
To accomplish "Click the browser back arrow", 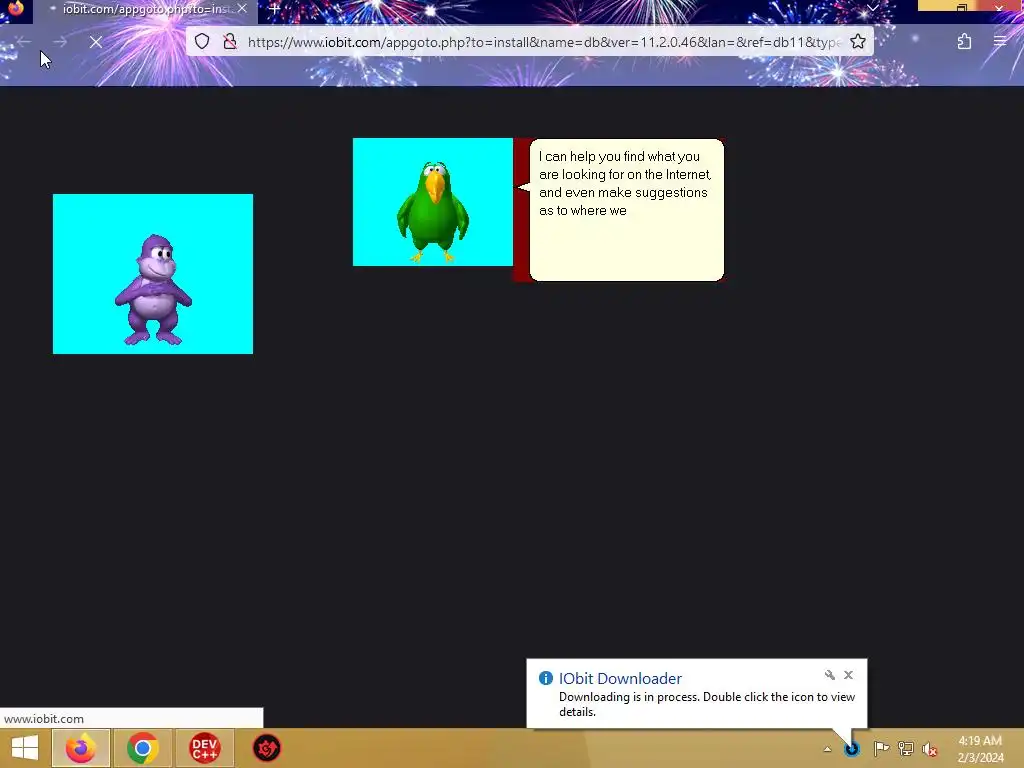I will (x=24, y=42).
